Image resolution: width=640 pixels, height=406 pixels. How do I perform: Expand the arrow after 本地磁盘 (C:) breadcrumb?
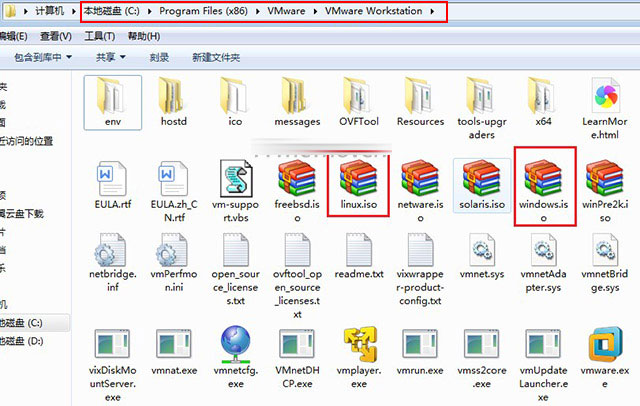pyautogui.click(x=149, y=11)
